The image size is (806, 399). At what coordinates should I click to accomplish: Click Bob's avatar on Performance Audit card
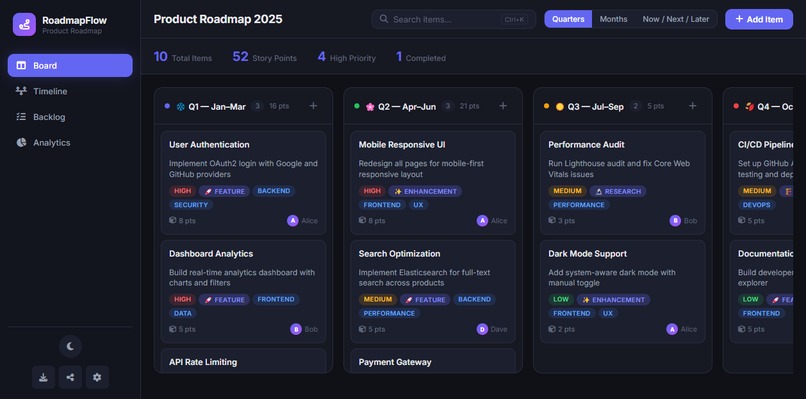tap(675, 221)
